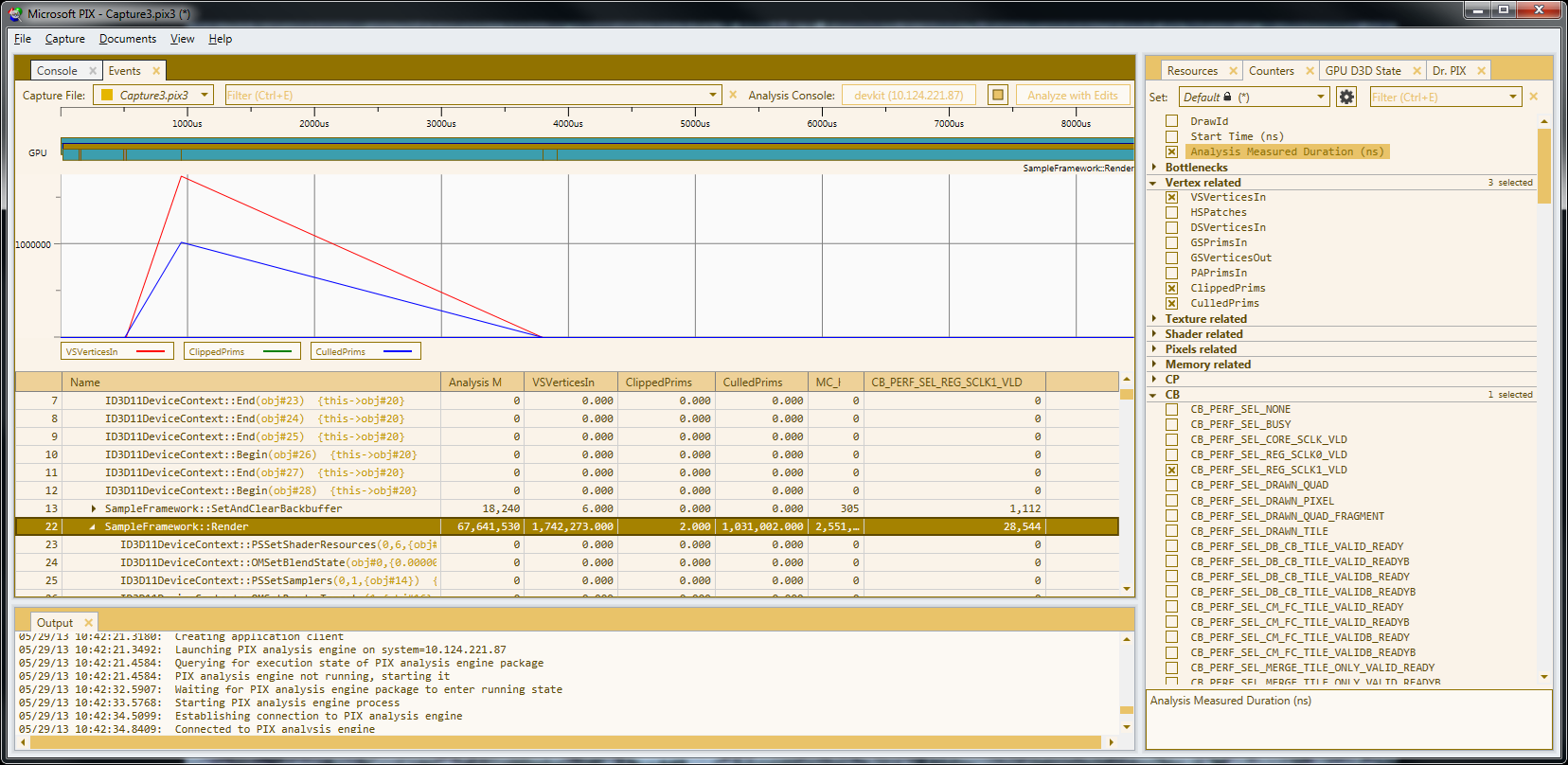1568x765 pixels.
Task: Clear the counters filter X icon
Action: click(1534, 97)
